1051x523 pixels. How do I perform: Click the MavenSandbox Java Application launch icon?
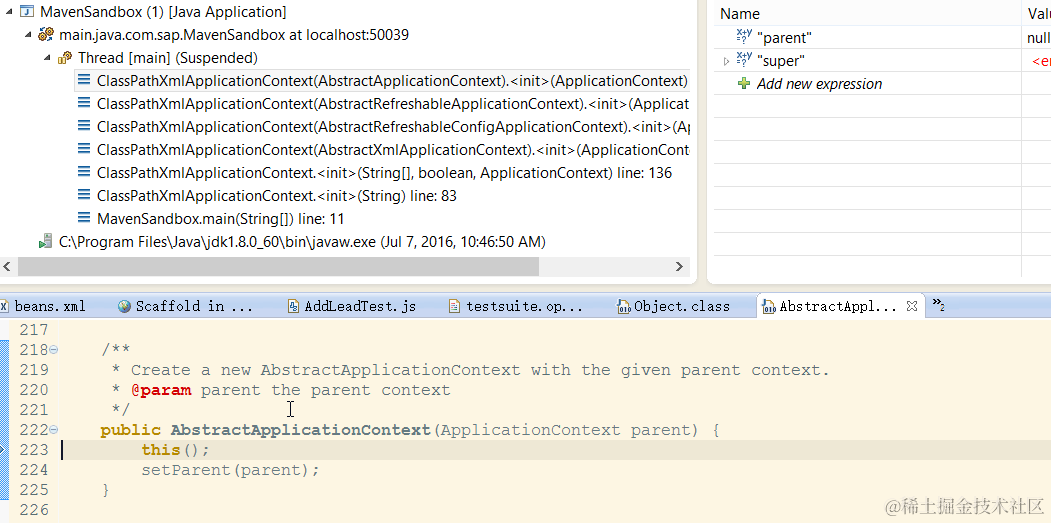click(27, 12)
